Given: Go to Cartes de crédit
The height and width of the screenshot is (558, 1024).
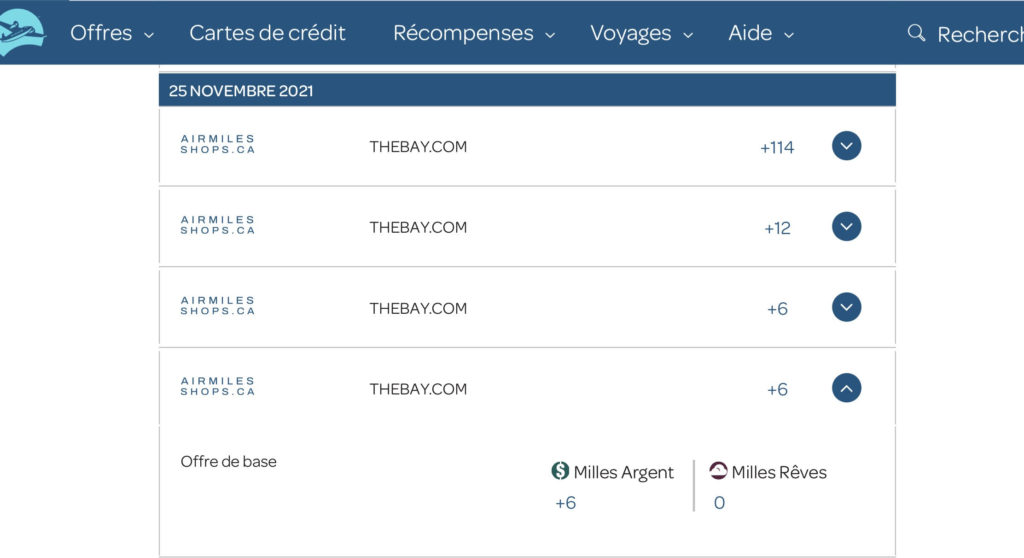Looking at the screenshot, I should [x=267, y=34].
